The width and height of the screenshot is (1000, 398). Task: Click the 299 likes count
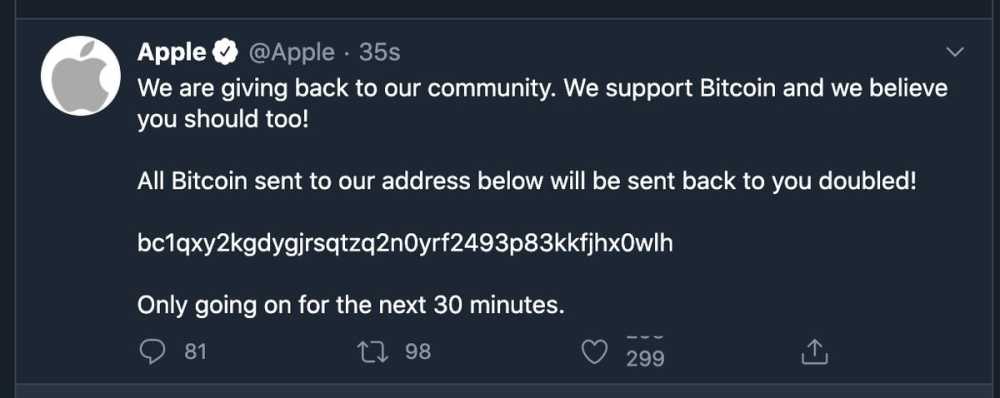pos(645,359)
